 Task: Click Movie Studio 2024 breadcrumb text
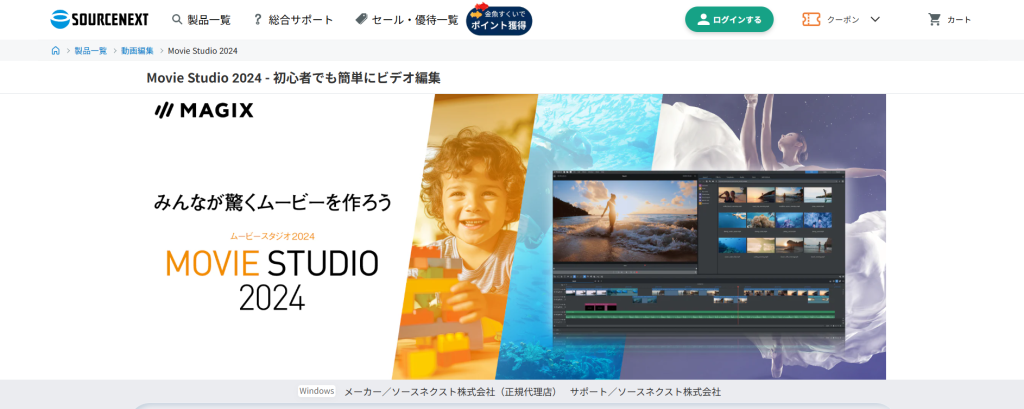click(x=202, y=50)
